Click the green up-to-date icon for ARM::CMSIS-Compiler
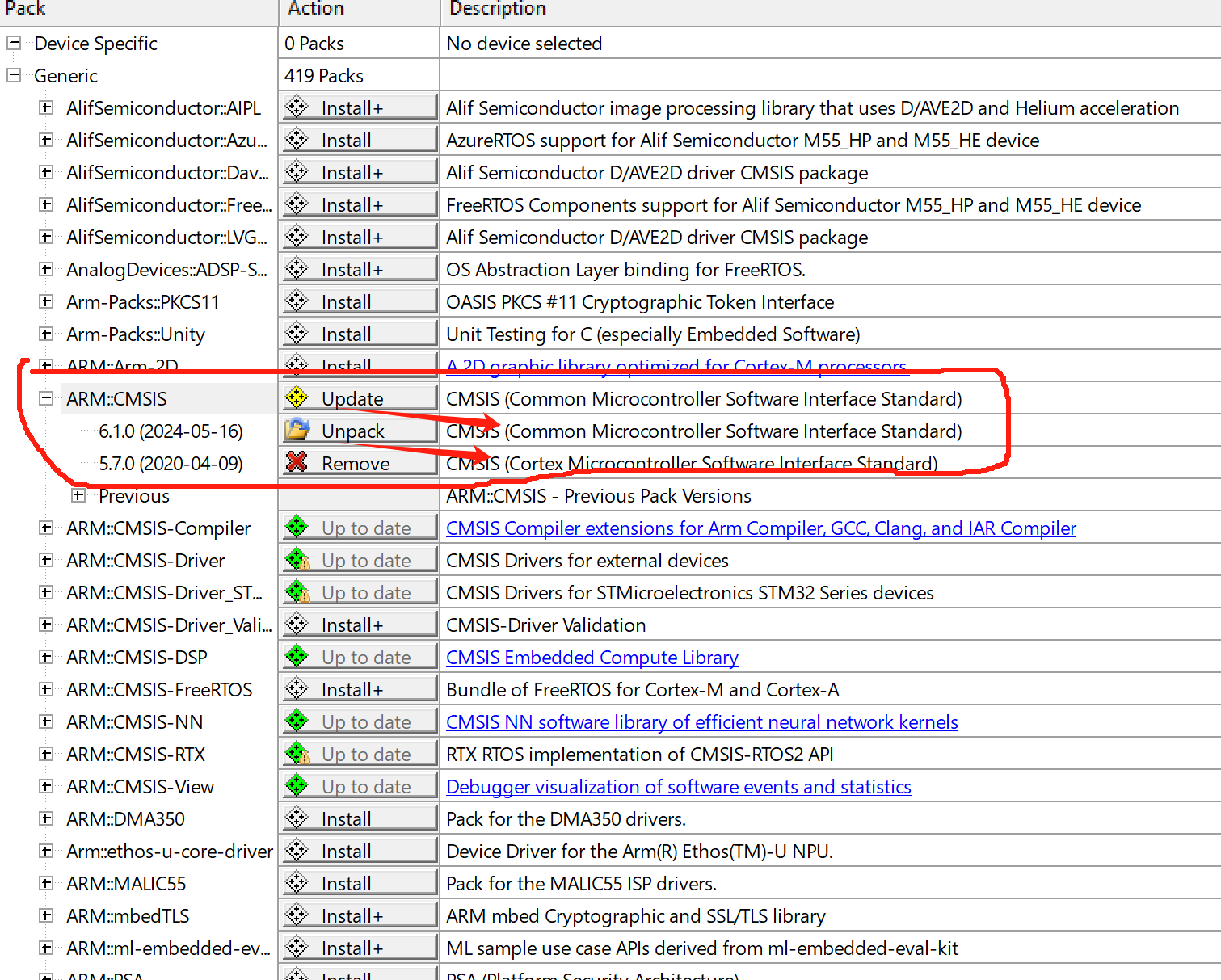 pyautogui.click(x=297, y=527)
